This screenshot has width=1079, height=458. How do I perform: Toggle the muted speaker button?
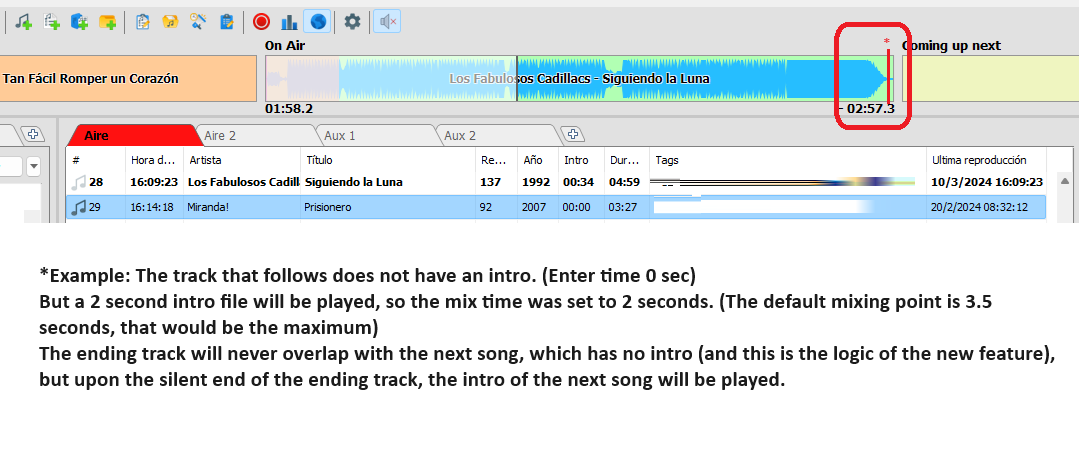[385, 21]
